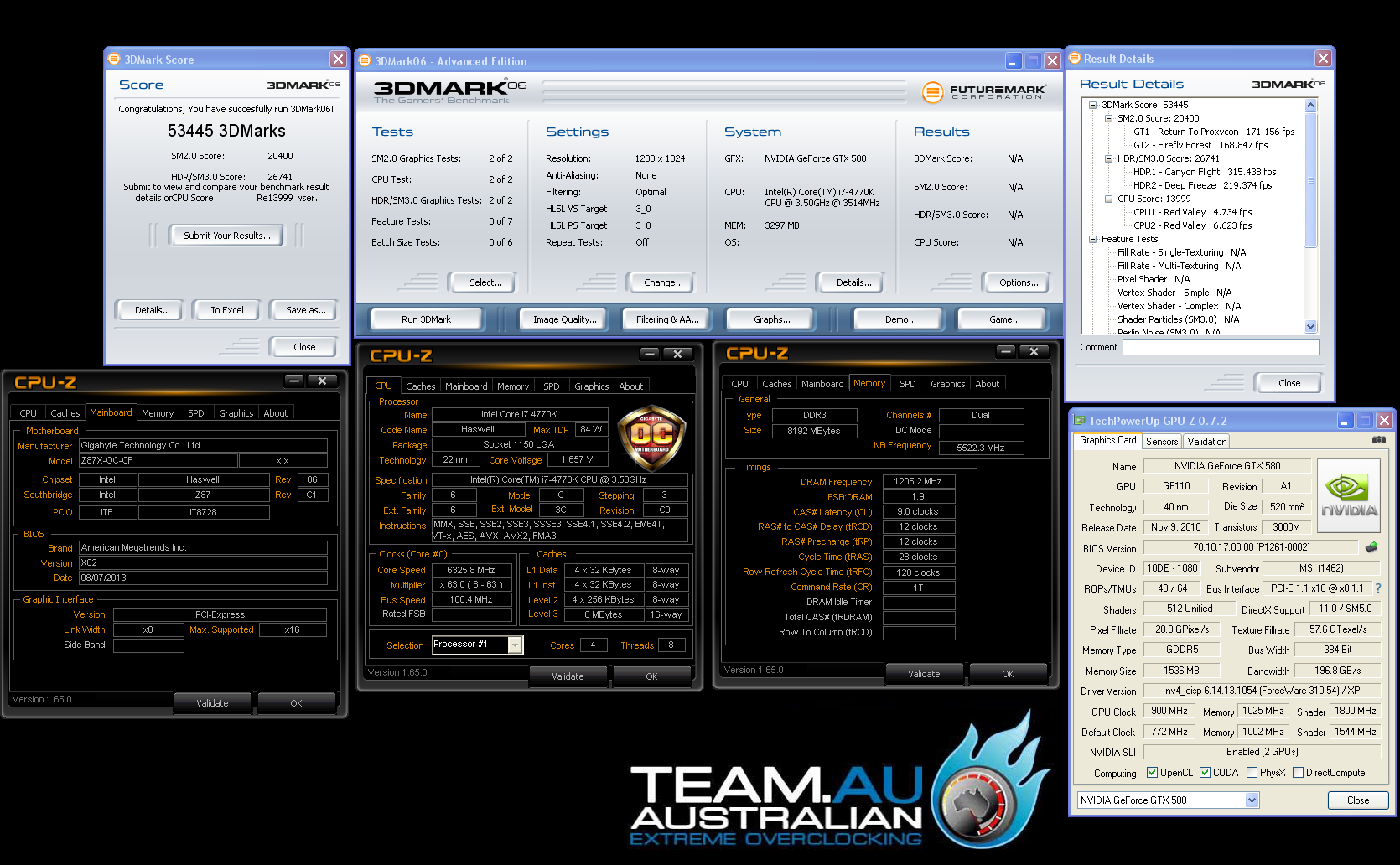Click the Result Details scrollbar up arrow

[x=1311, y=105]
